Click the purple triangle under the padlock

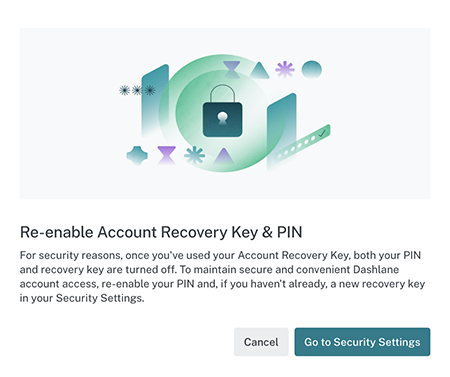224,156
